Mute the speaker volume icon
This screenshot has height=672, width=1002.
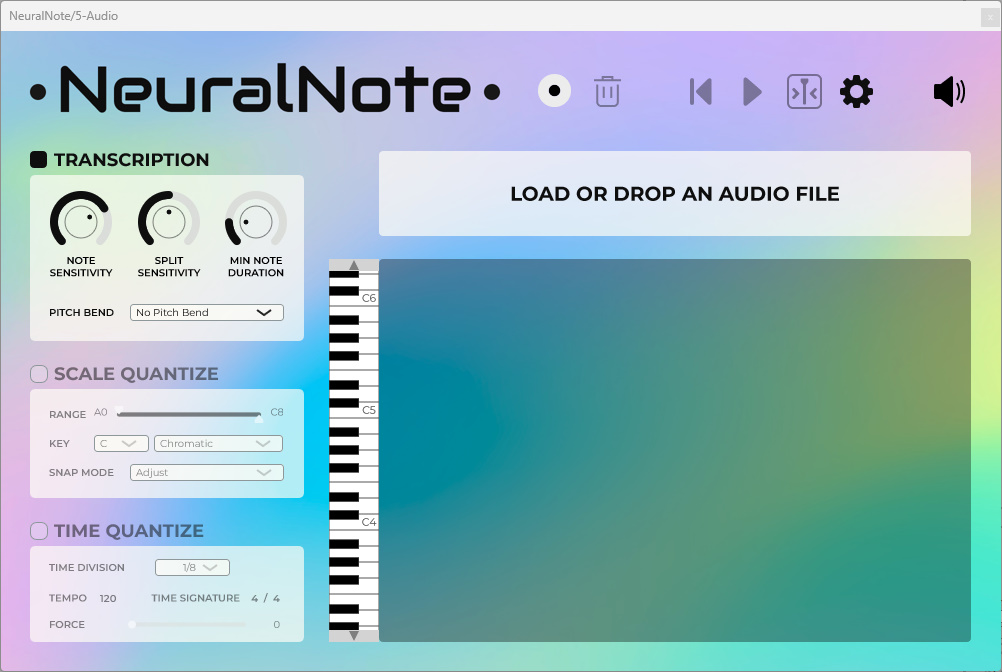coord(948,92)
